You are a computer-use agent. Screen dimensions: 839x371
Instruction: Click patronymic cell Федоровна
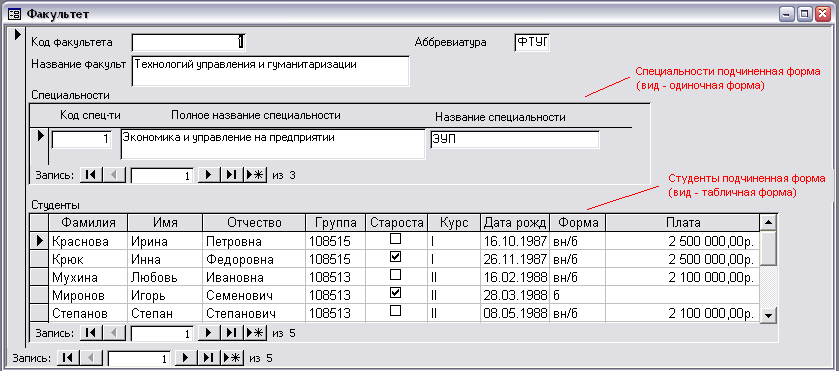(x=254, y=259)
